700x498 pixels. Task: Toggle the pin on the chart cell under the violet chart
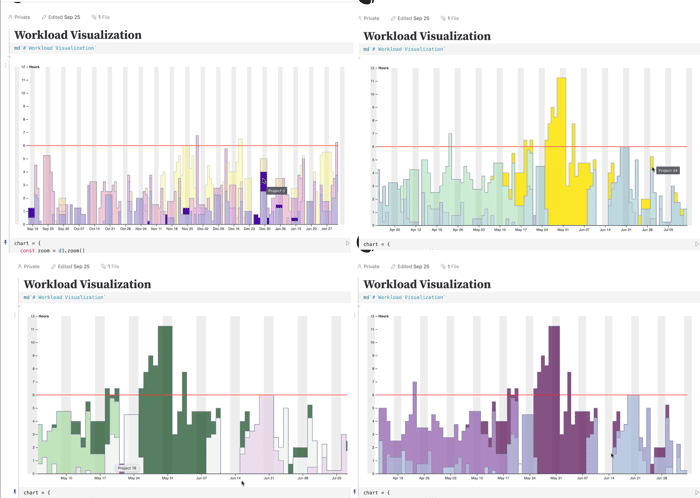pyautogui.click(x=355, y=492)
